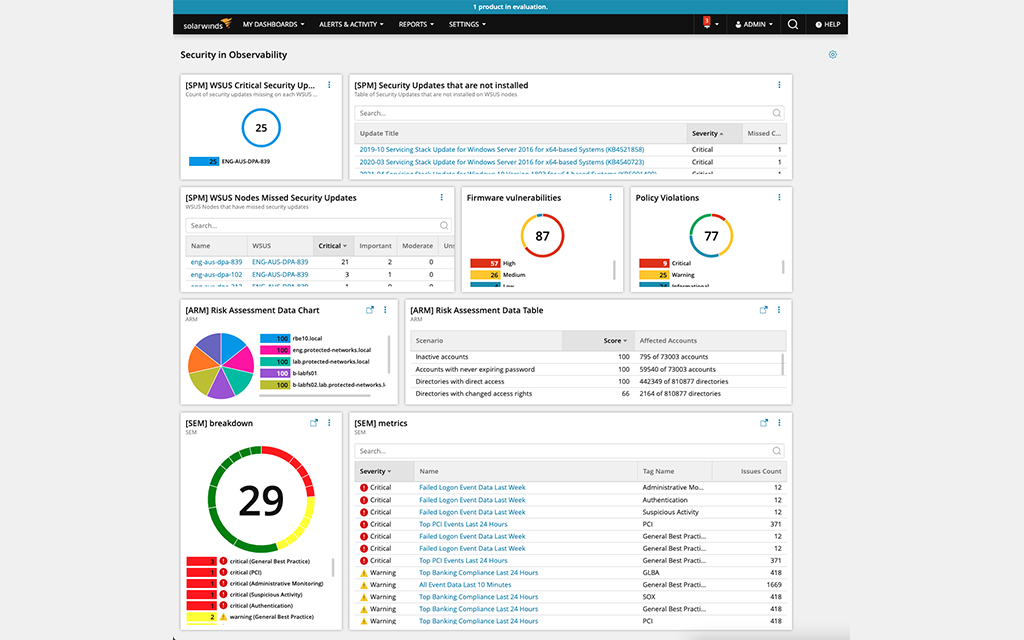This screenshot has height=640, width=1024.
Task: Expand the Admin user dropdown
Action: (753, 24)
